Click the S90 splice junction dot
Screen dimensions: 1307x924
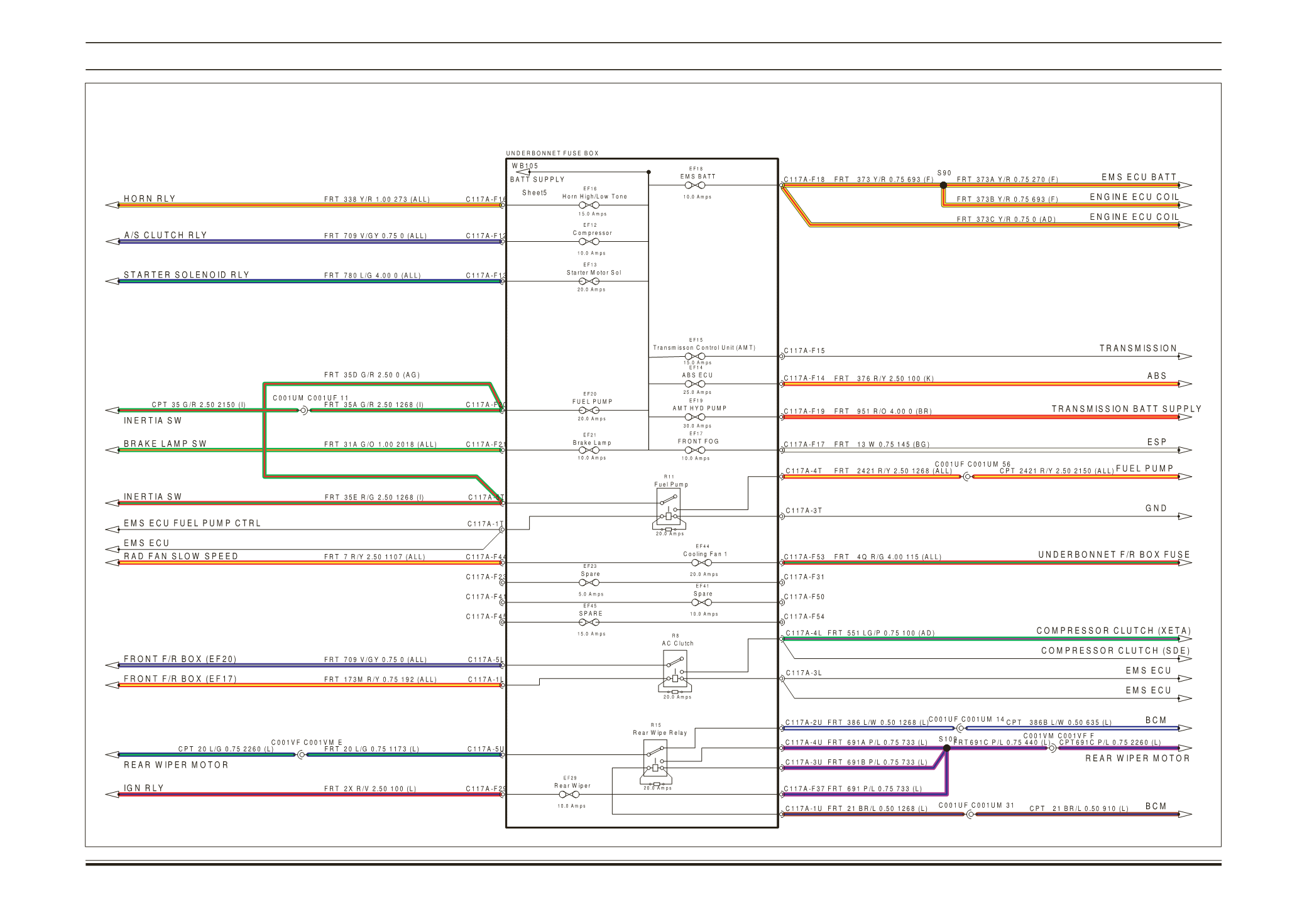[x=943, y=185]
